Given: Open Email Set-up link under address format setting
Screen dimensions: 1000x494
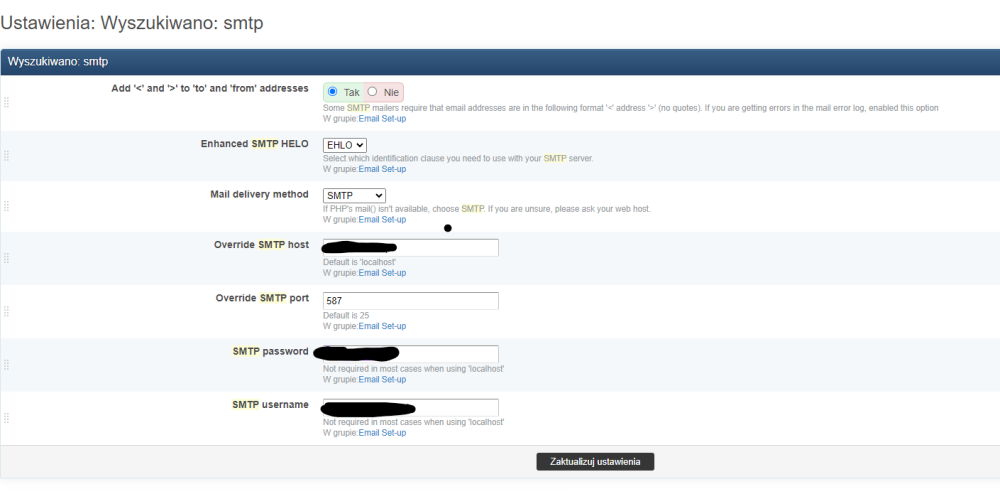Looking at the screenshot, I should [382, 119].
